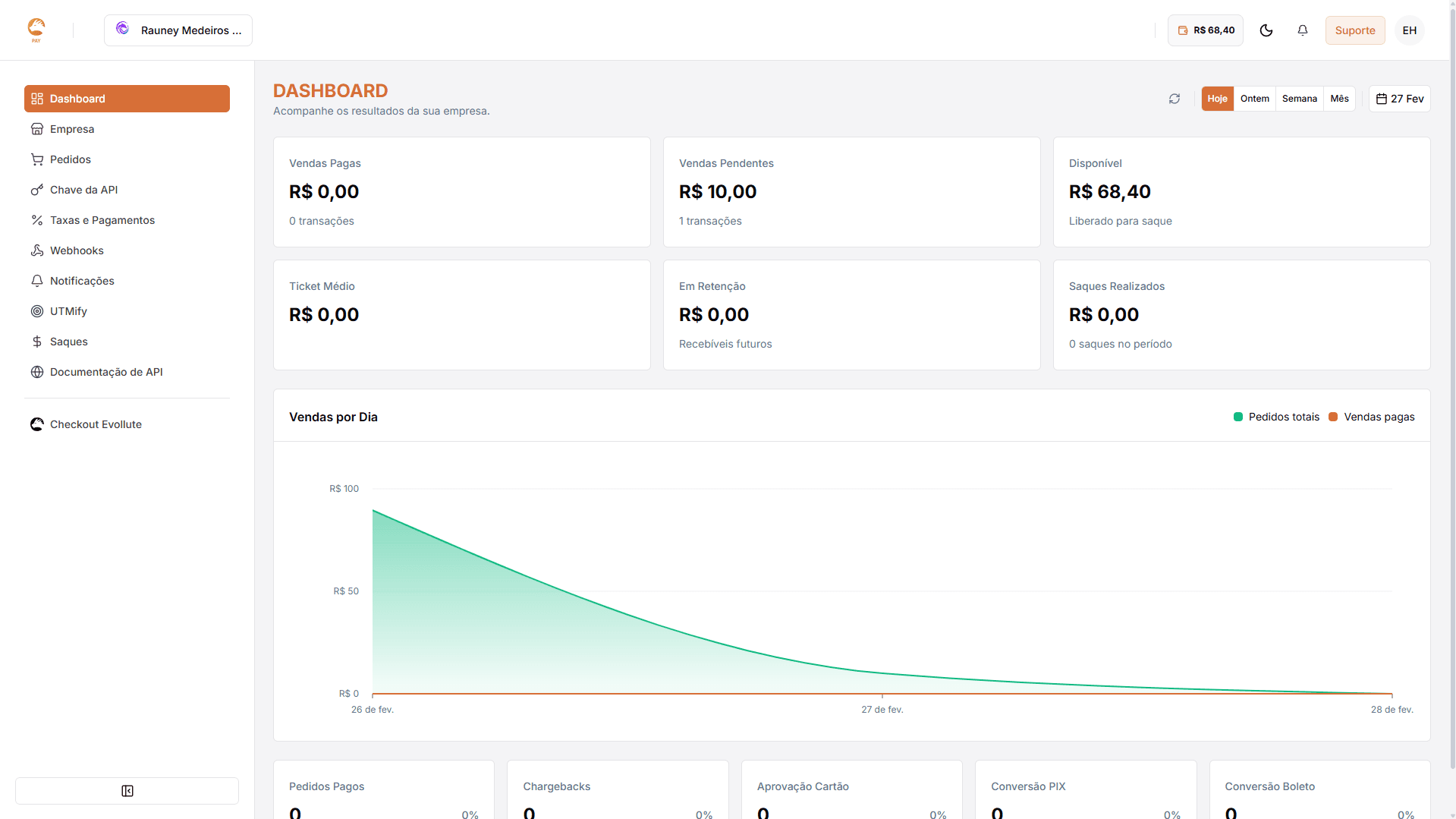Click the 28 de fev. axis label
The image size is (1456, 819).
pos(1392,710)
